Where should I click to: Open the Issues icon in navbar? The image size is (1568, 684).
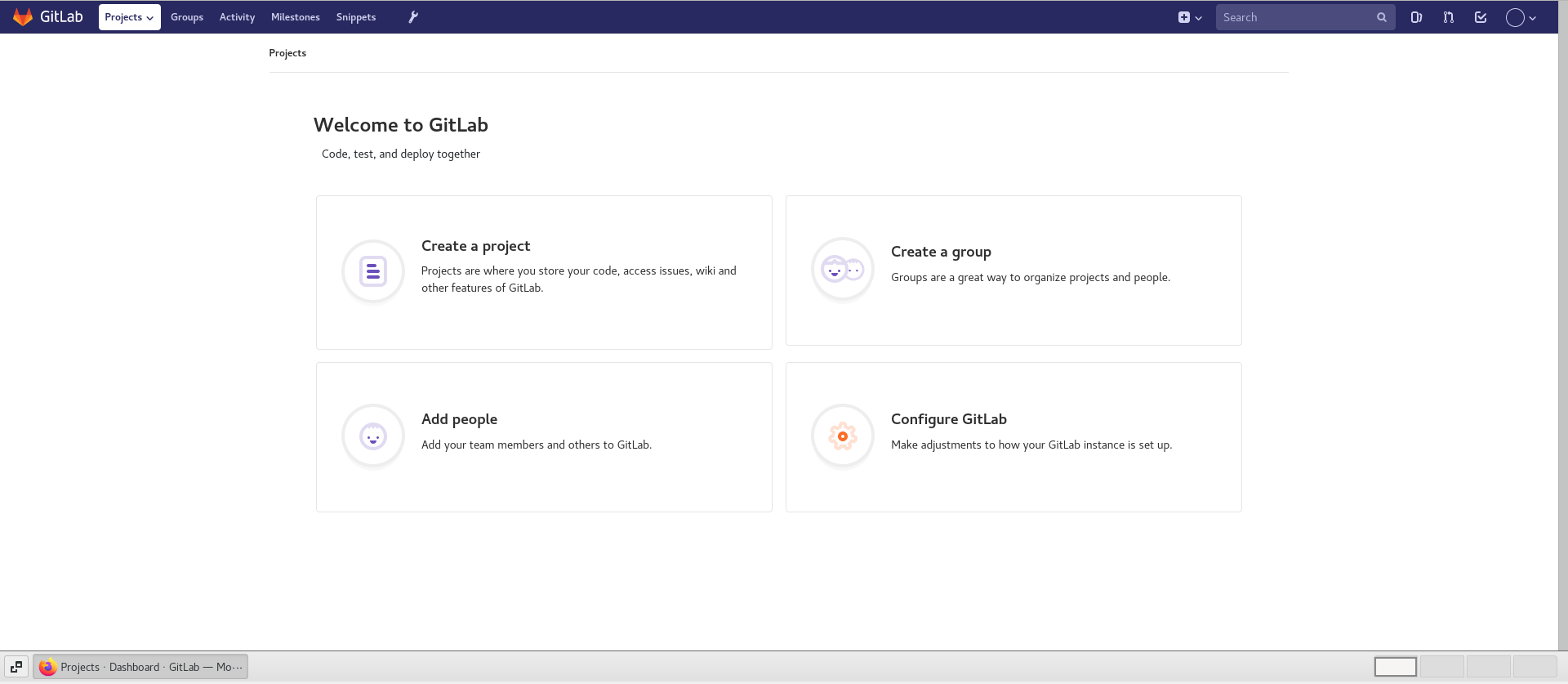[x=1416, y=17]
